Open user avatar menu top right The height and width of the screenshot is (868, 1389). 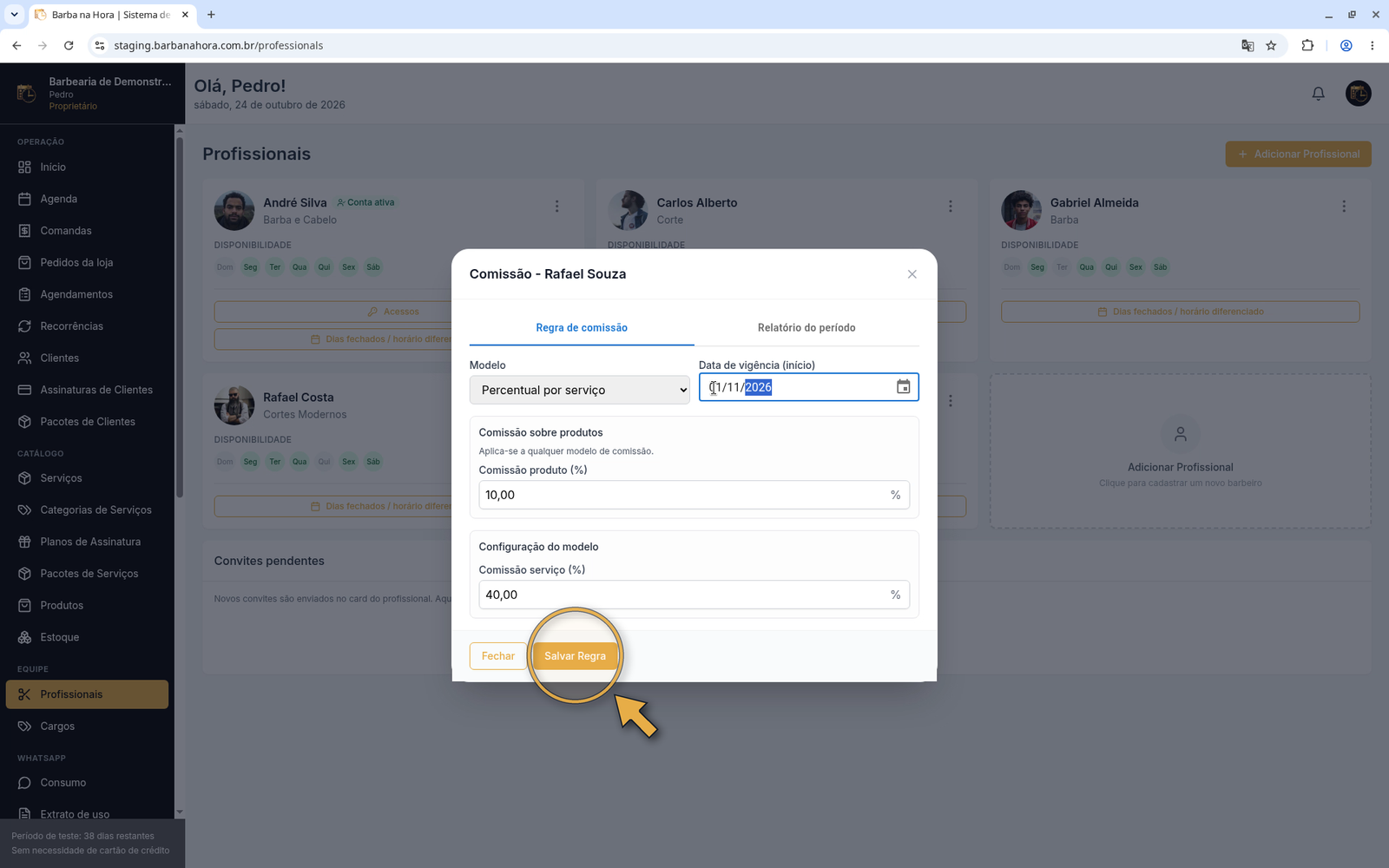point(1358,93)
